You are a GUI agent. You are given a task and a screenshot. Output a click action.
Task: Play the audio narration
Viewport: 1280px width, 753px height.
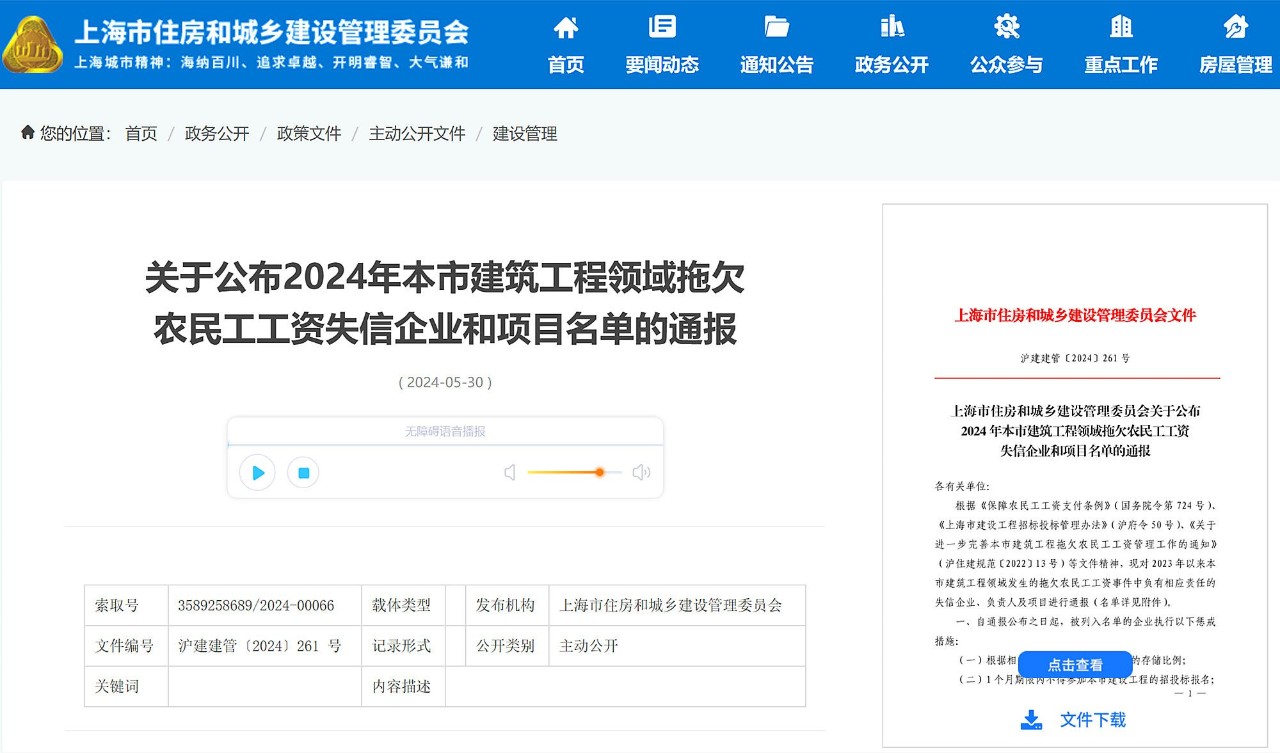(257, 473)
